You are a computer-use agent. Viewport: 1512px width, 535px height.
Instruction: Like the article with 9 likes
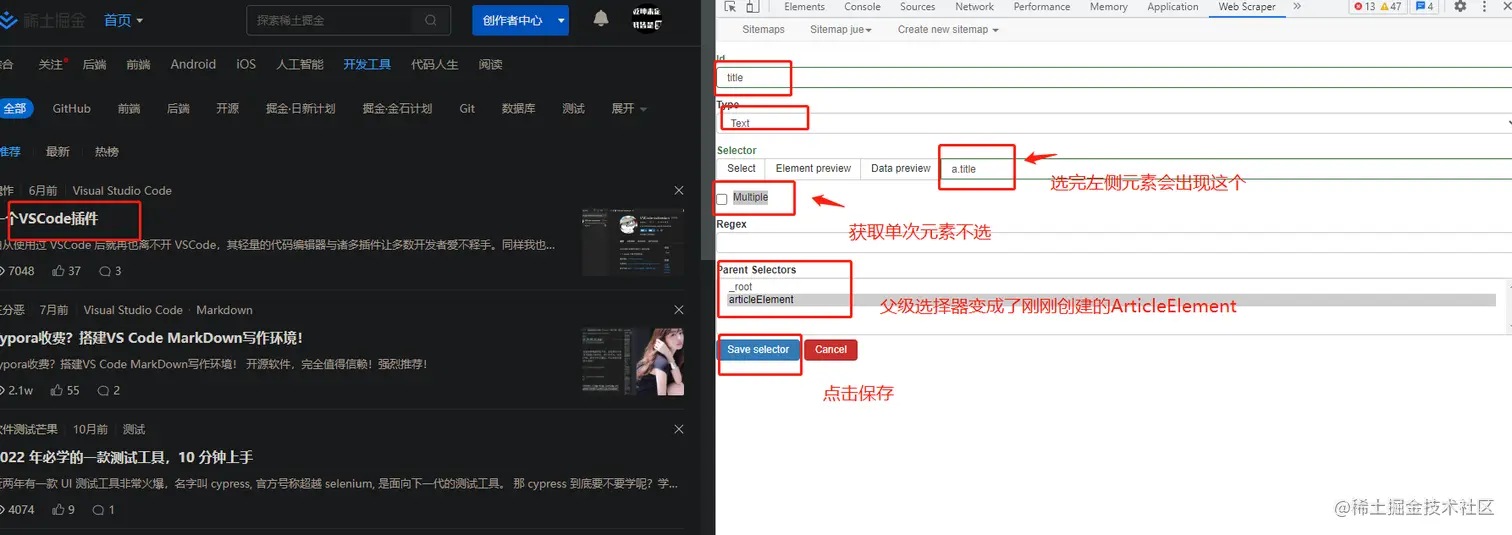(63, 510)
